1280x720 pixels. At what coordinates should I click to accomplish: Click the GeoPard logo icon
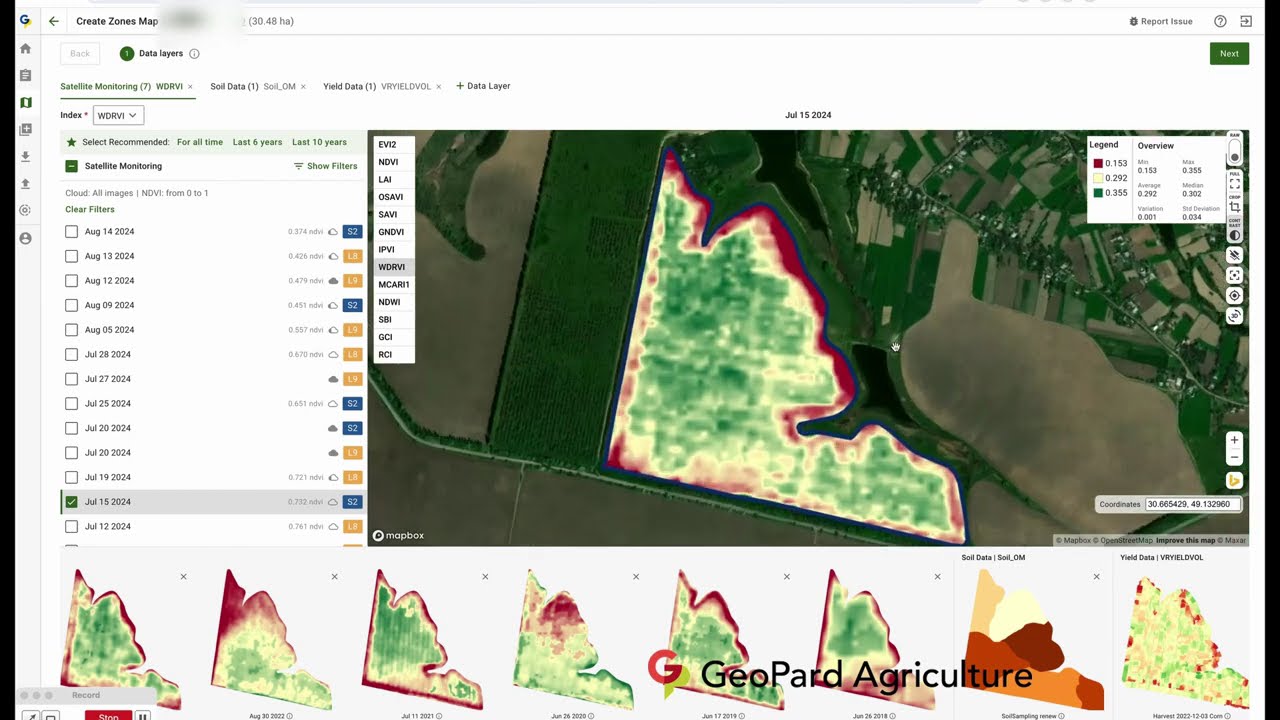coord(25,20)
